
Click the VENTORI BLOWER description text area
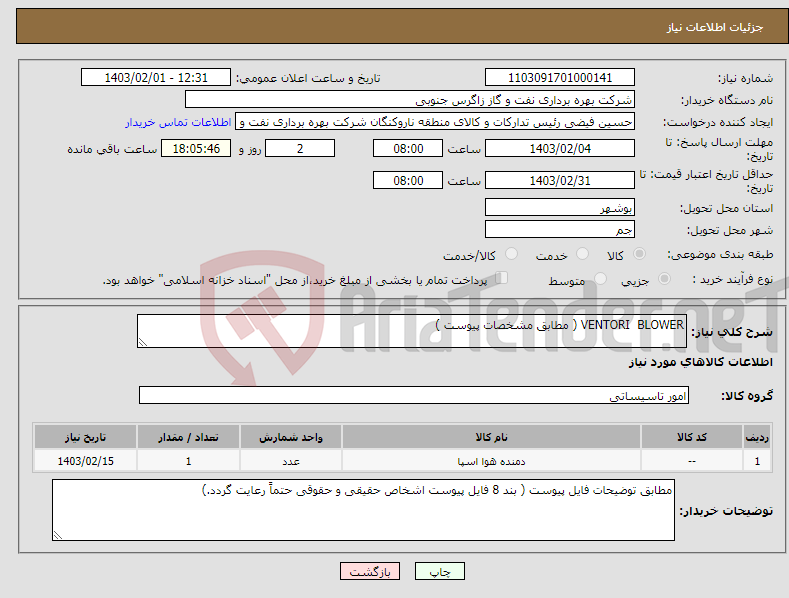click(x=412, y=331)
